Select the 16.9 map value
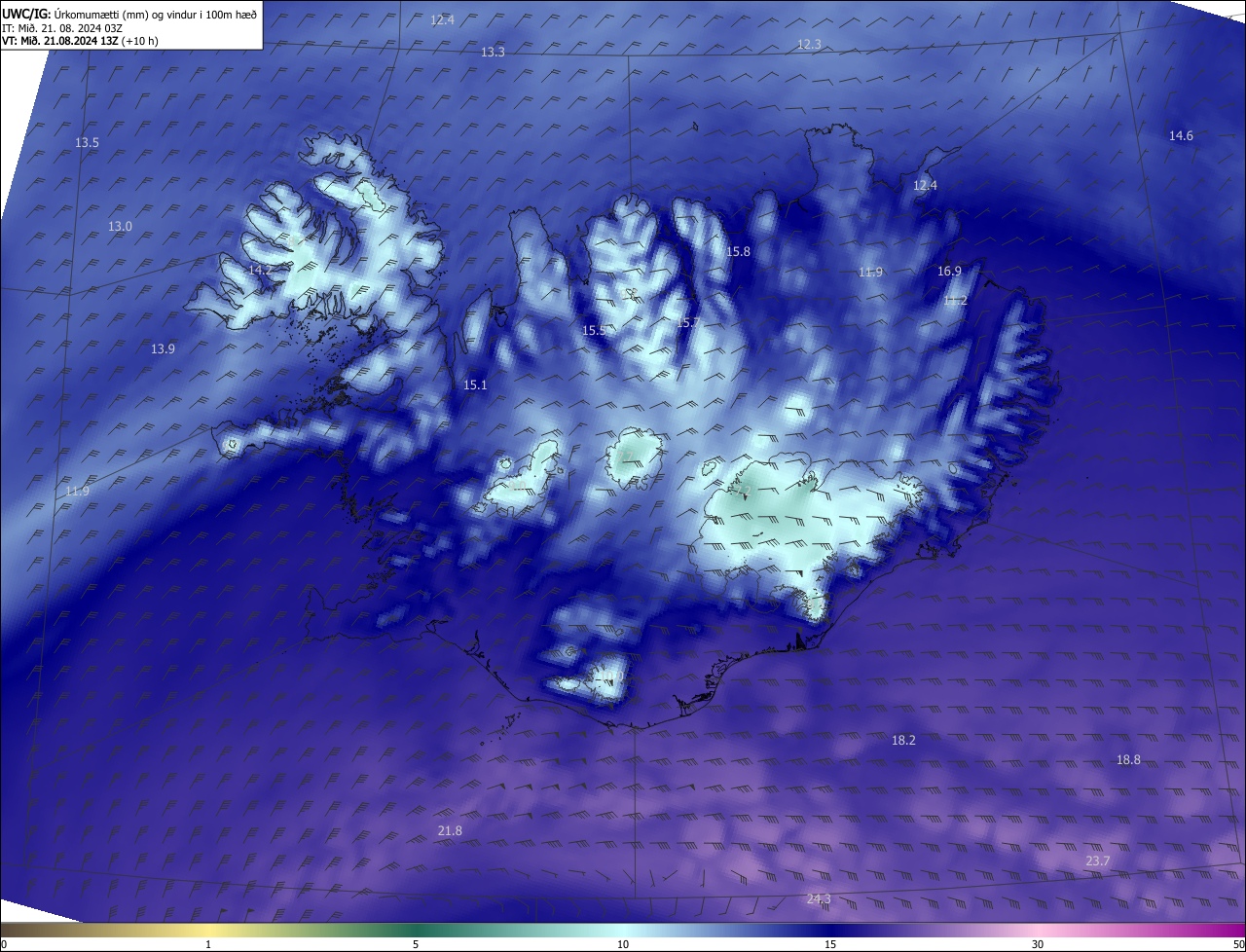The height and width of the screenshot is (952, 1246). (949, 272)
